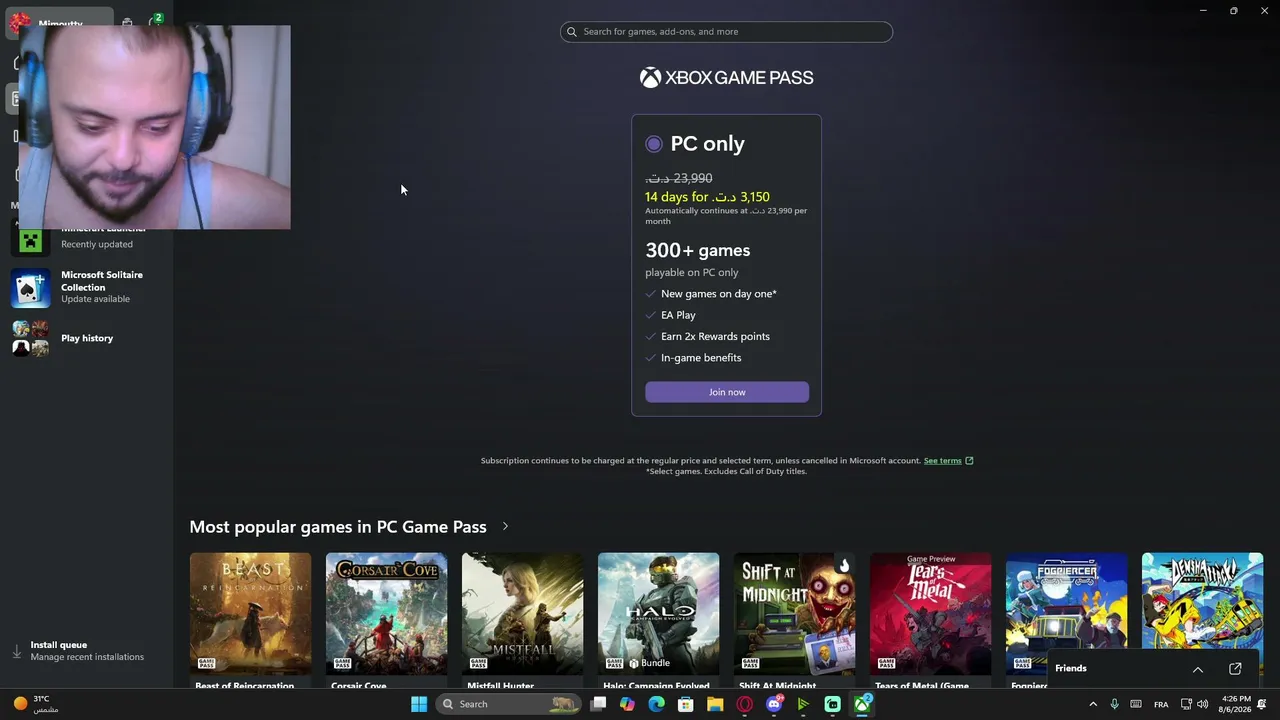Open the Microsoft Solitaire Collection game icon
Screen dimensions: 1280x720
pos(30,287)
